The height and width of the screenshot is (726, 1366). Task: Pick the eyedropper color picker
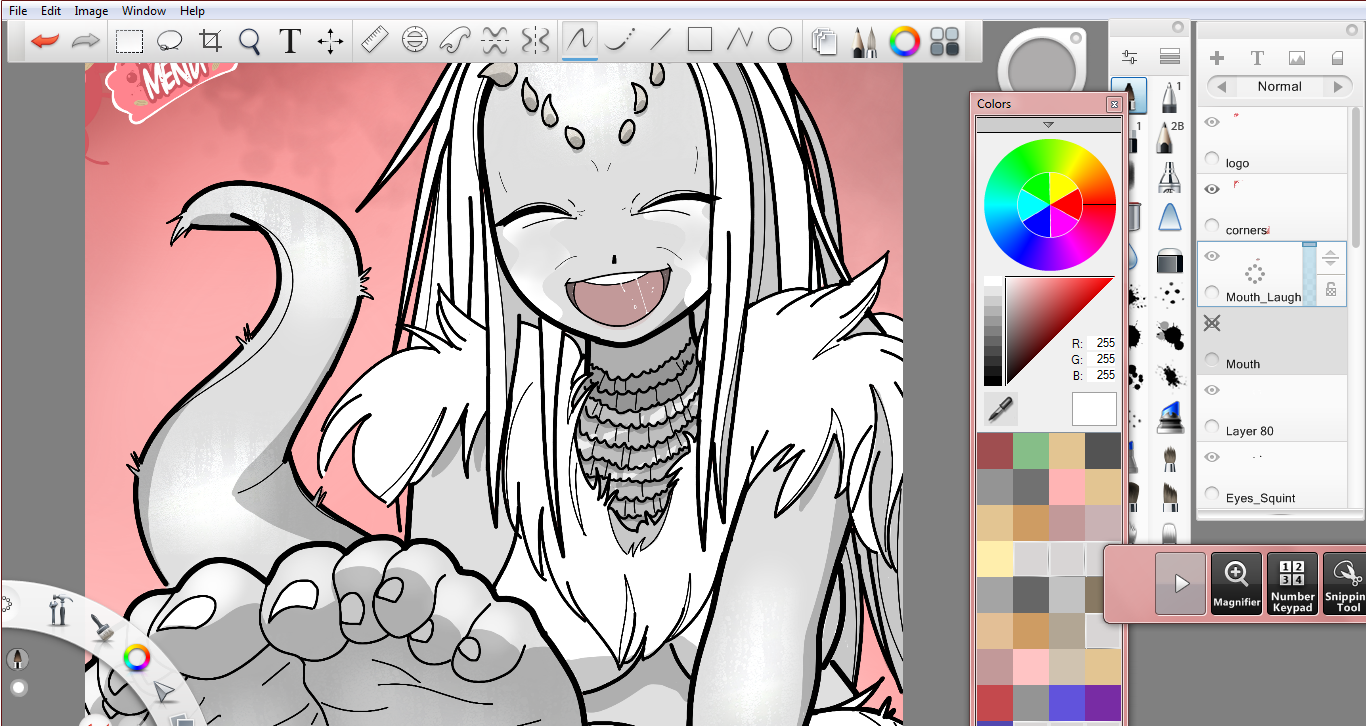point(1000,407)
